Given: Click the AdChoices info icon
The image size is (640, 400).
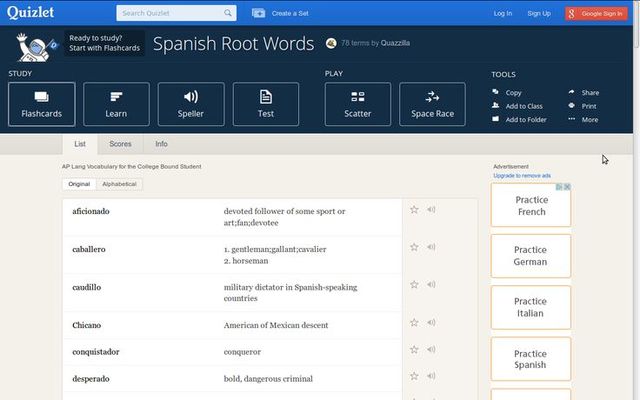Looking at the screenshot, I should (559, 187).
